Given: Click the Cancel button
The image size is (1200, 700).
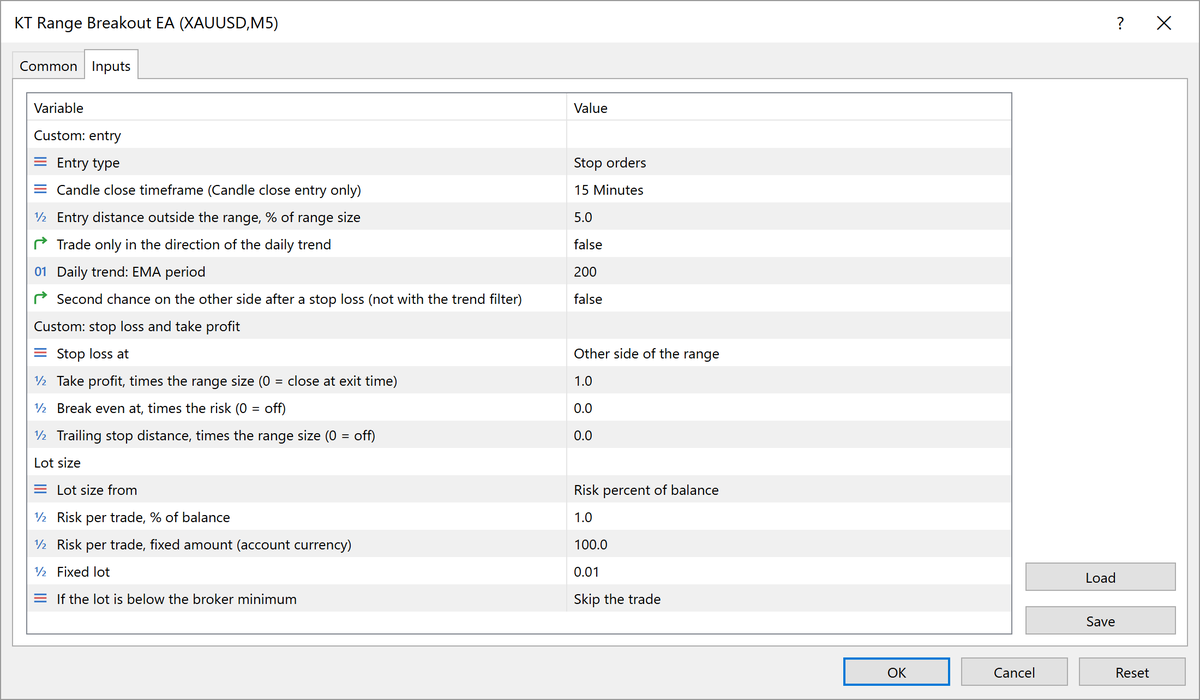Looking at the screenshot, I should 1014,672.
